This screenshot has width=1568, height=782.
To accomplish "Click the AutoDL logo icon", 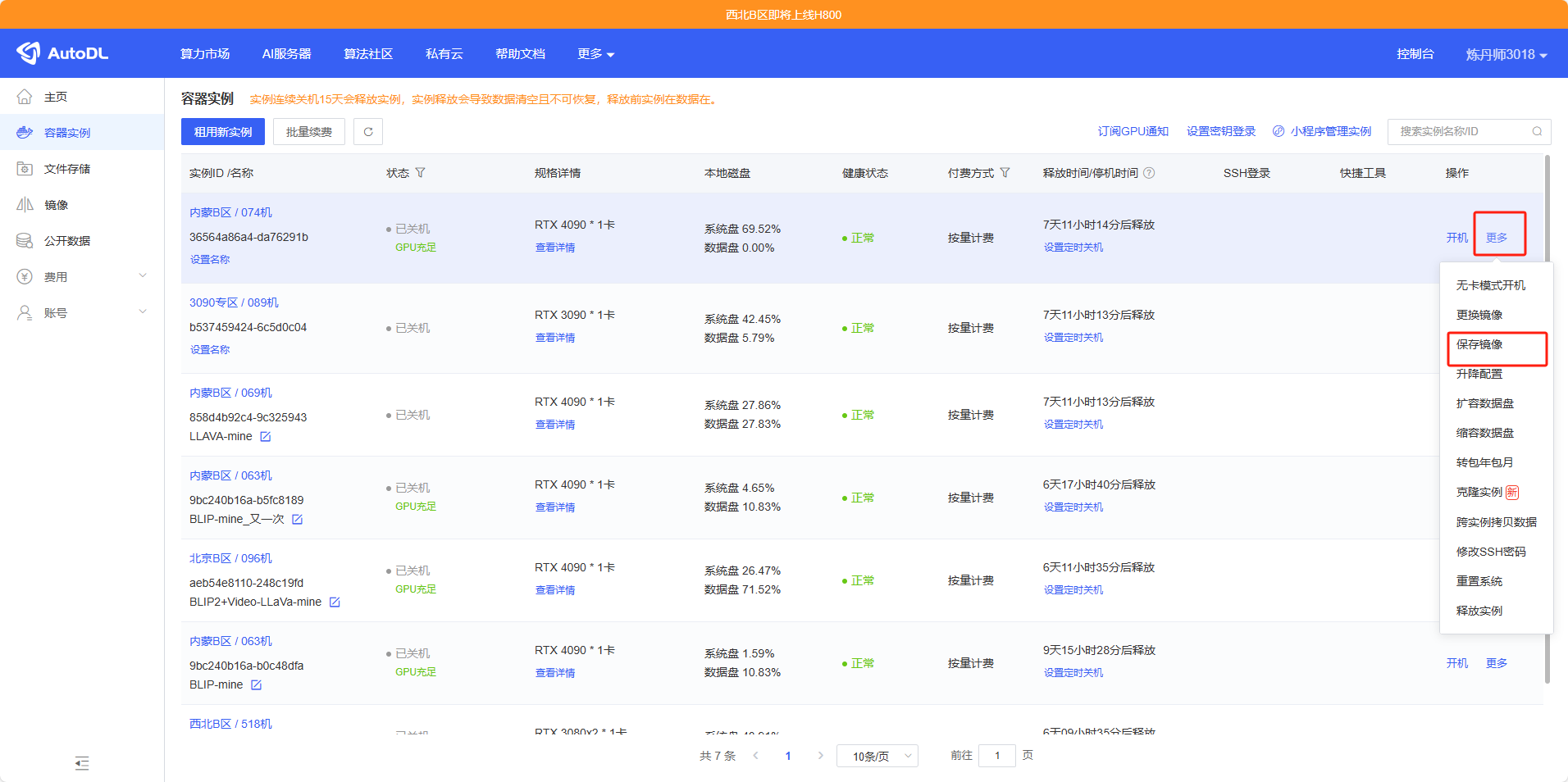I will click(29, 53).
